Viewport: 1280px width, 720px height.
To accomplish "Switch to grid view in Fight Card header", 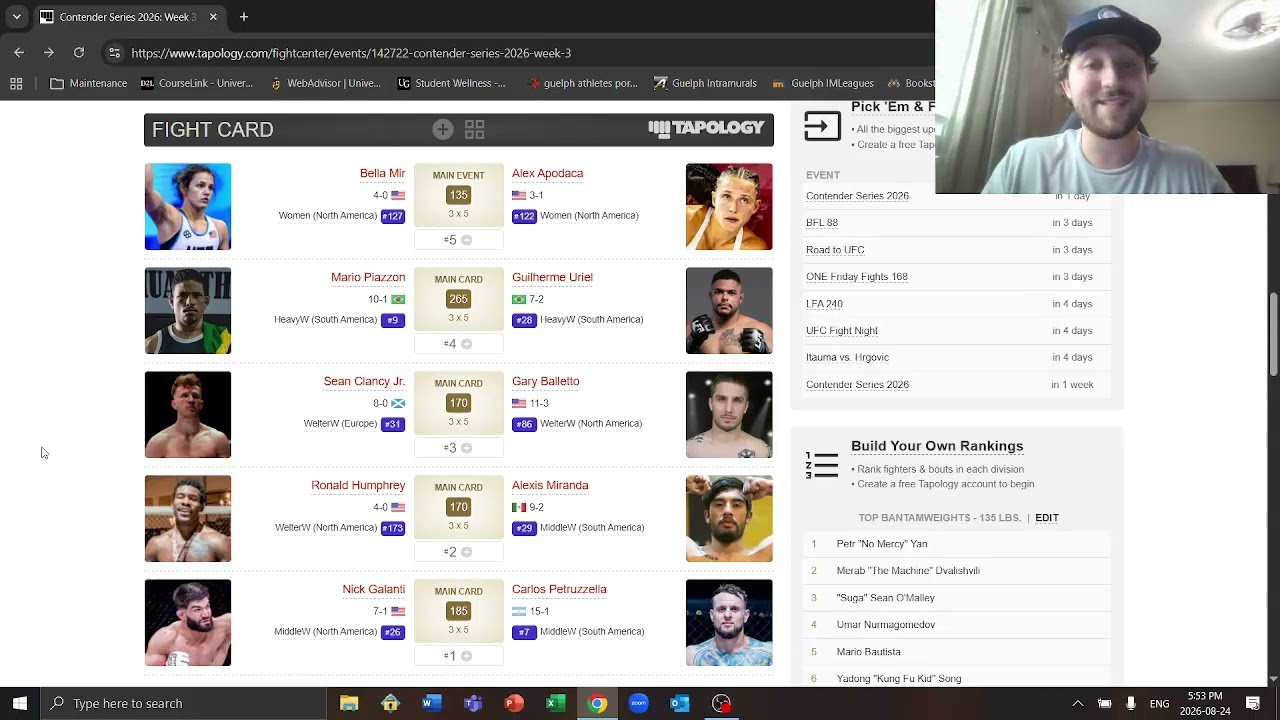I will click(474, 129).
